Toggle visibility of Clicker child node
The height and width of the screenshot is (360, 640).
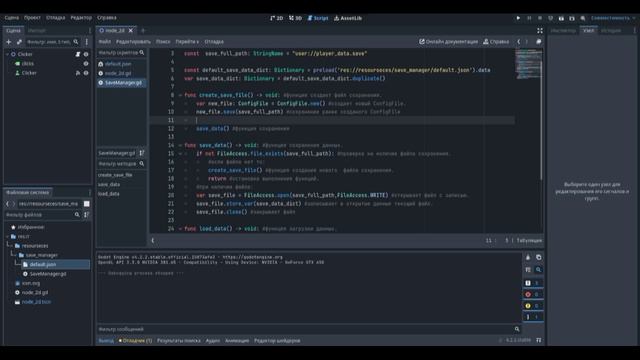pos(86,73)
